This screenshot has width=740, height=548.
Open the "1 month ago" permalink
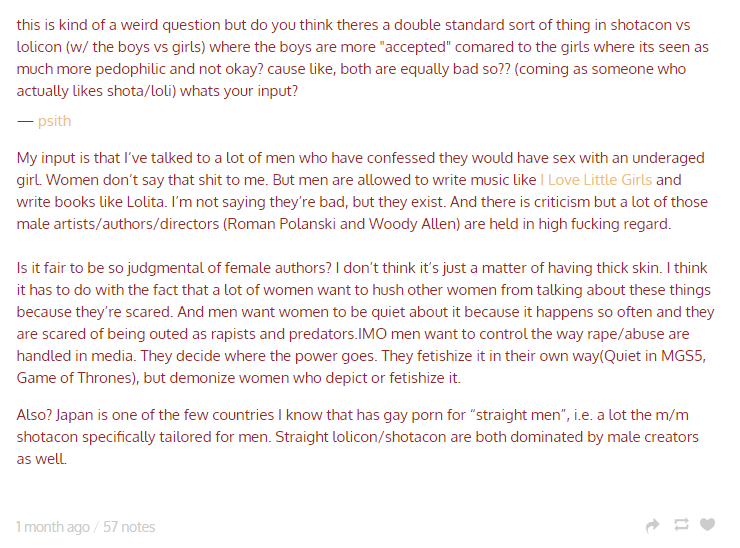pos(53,527)
